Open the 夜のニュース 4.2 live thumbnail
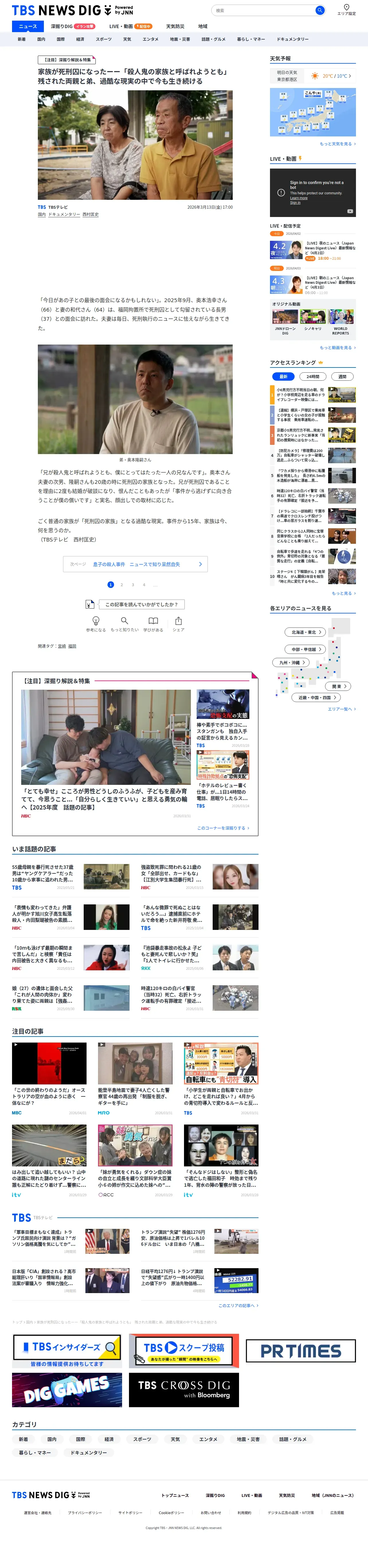 click(x=287, y=250)
